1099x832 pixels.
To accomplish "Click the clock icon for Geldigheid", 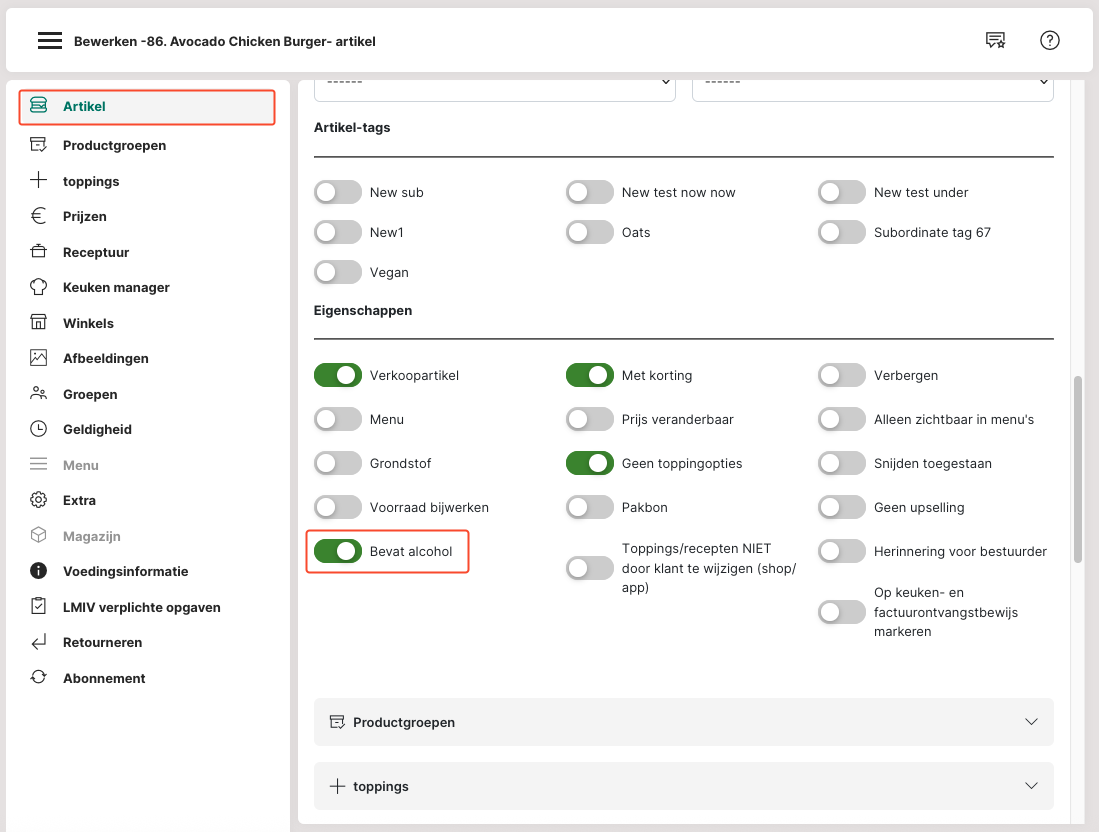I will 39,429.
